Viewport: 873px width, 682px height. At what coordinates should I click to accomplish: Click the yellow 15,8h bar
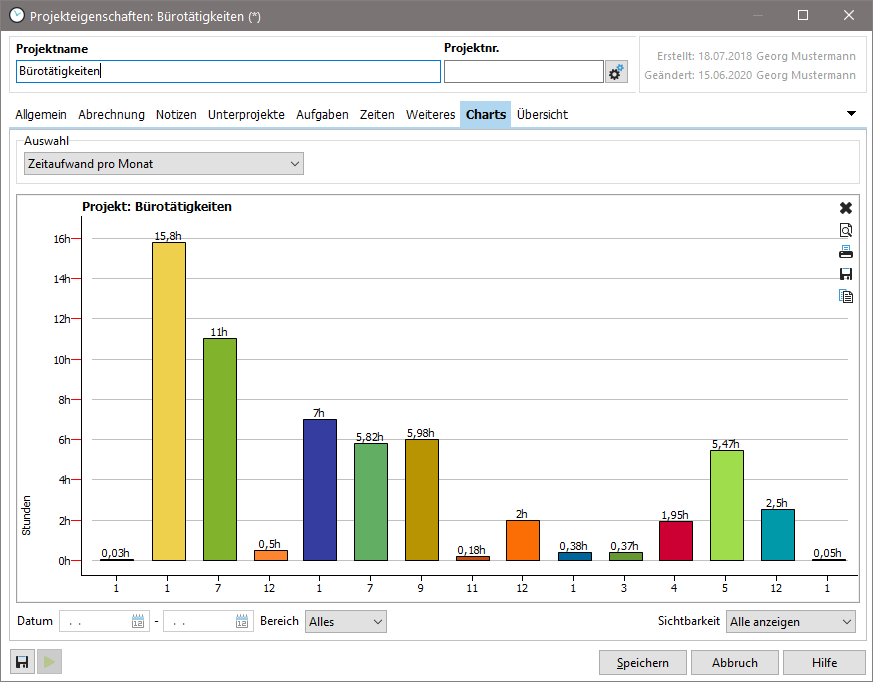(x=168, y=400)
